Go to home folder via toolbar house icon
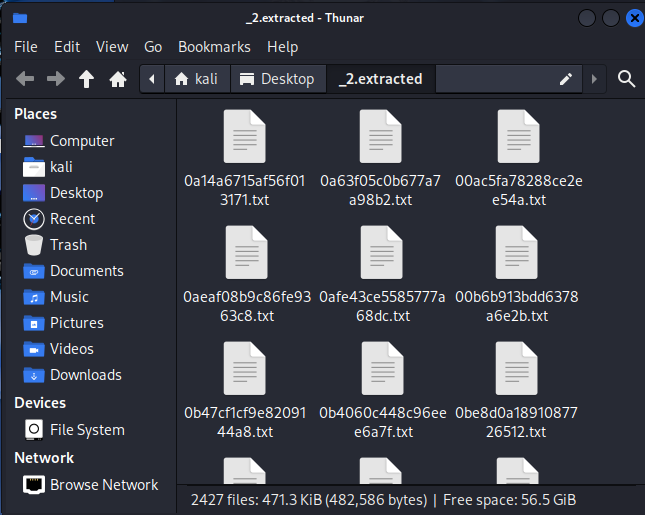 coord(118,79)
